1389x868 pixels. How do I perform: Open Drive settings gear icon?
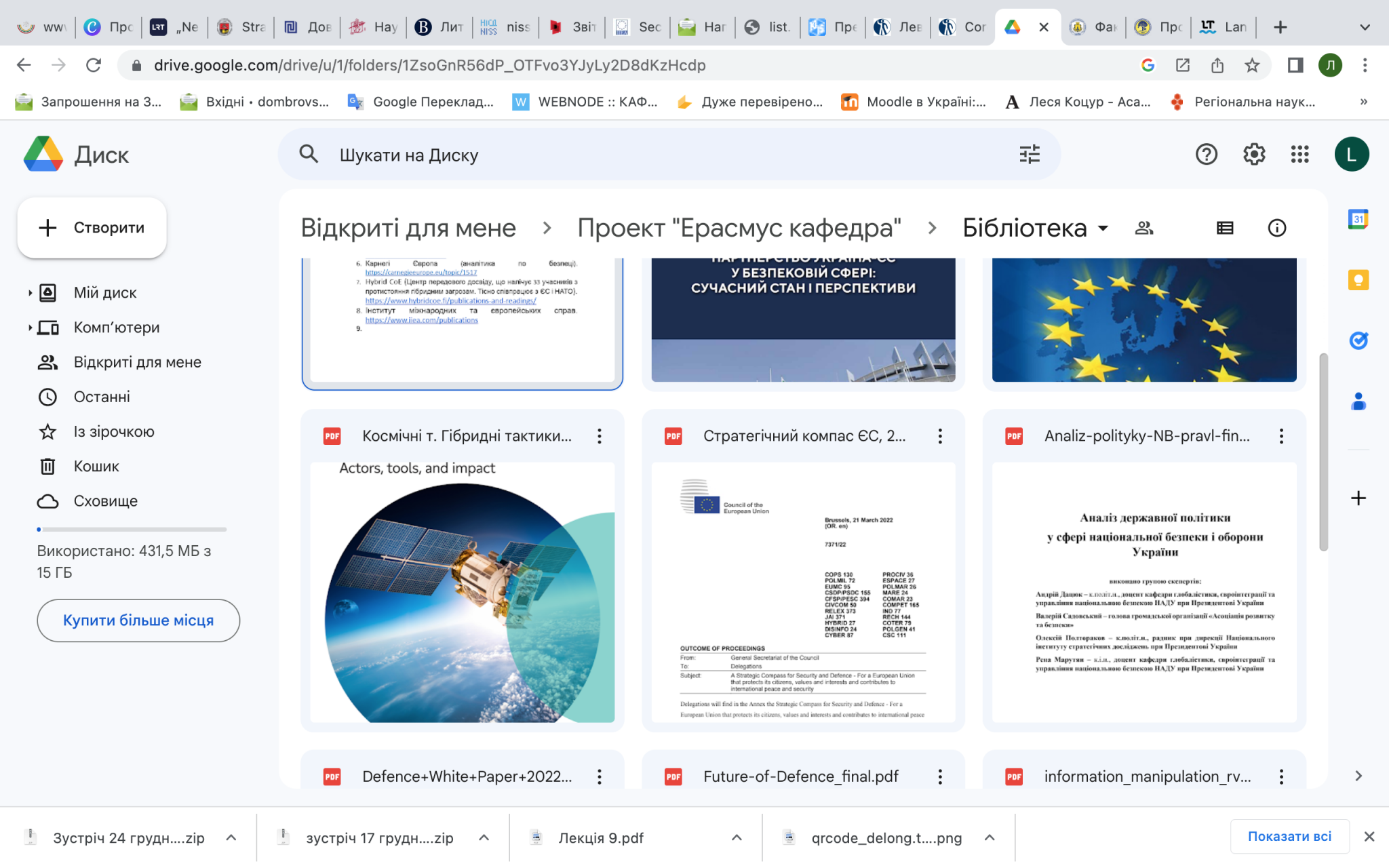point(1254,155)
